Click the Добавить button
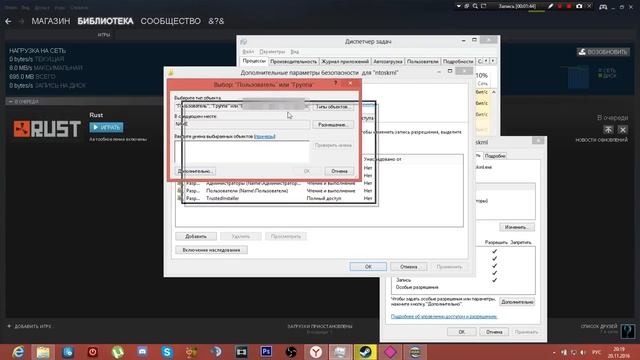640x360 pixels. click(x=196, y=236)
